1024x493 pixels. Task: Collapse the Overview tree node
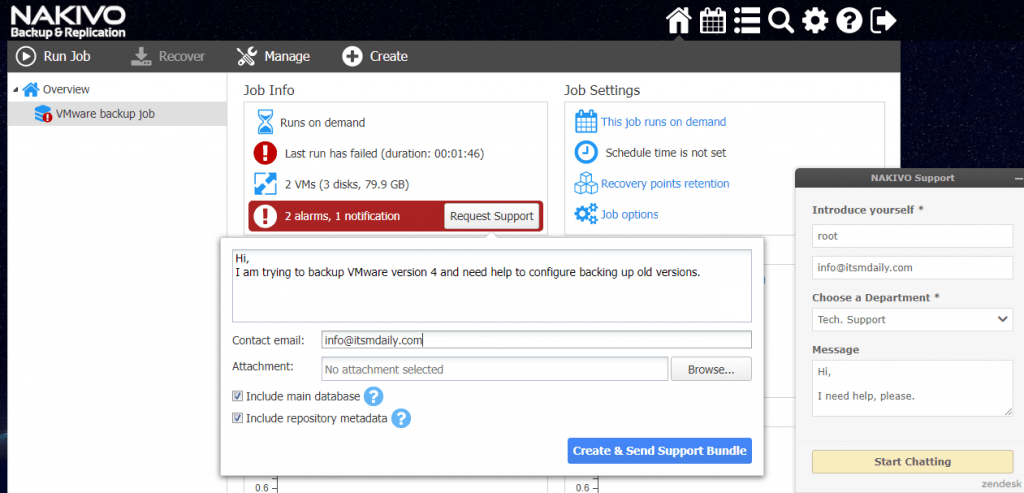tap(16, 89)
